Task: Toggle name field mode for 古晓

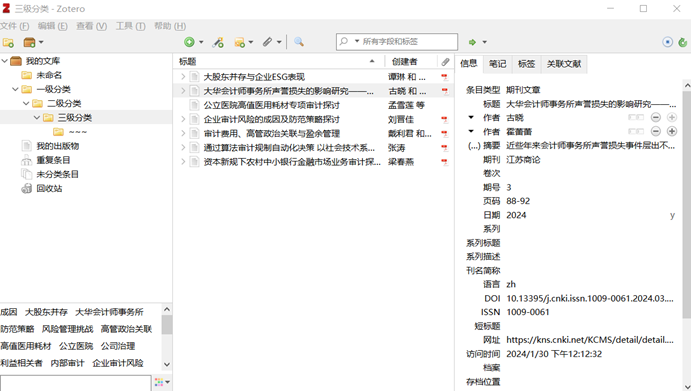Action: [x=636, y=117]
